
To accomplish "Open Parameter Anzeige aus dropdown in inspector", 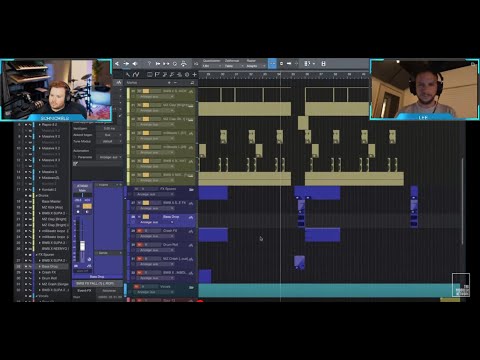I will [110, 157].
